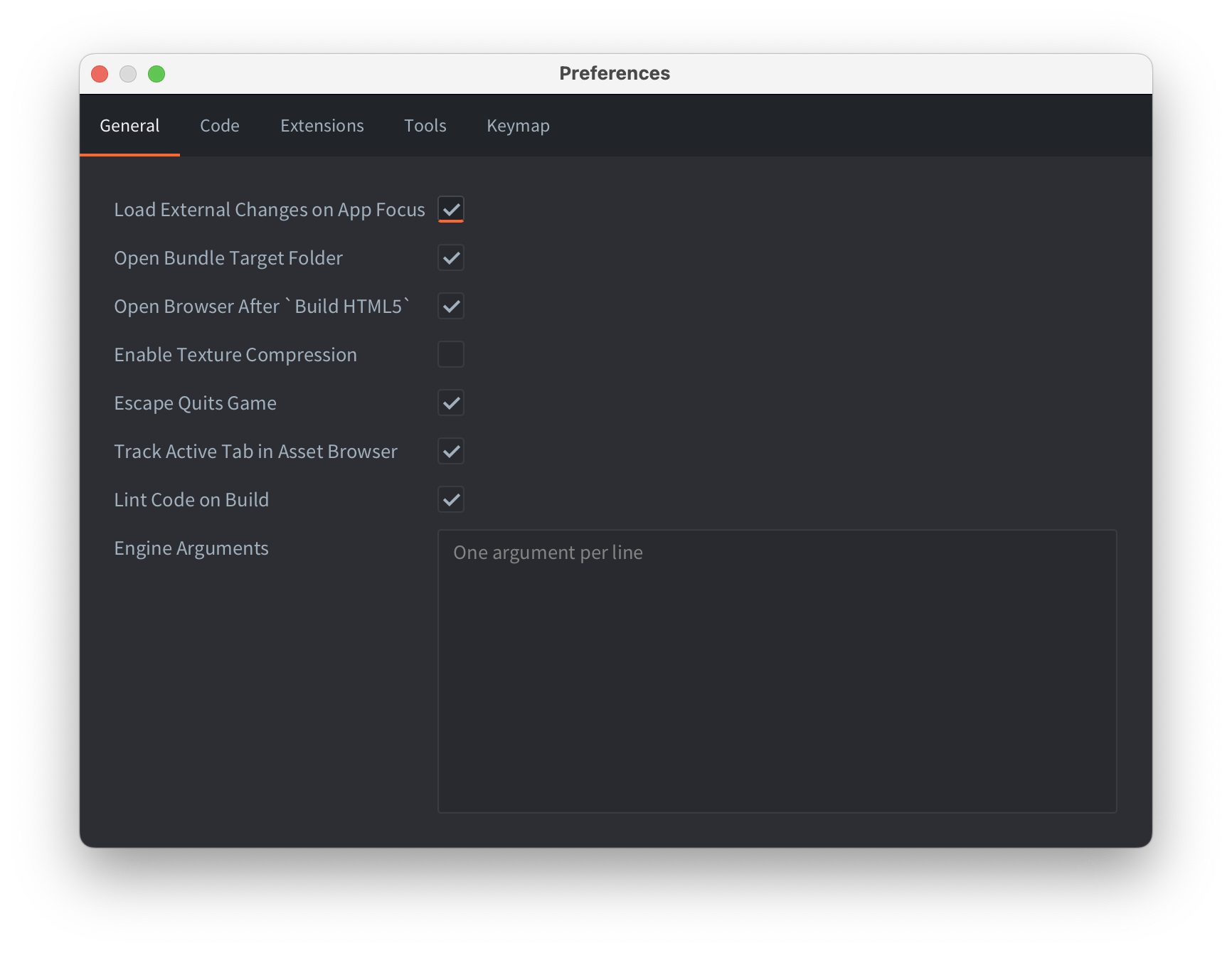1232x953 pixels.
Task: Click the 'Enable Texture Compression' label text
Action: [235, 355]
